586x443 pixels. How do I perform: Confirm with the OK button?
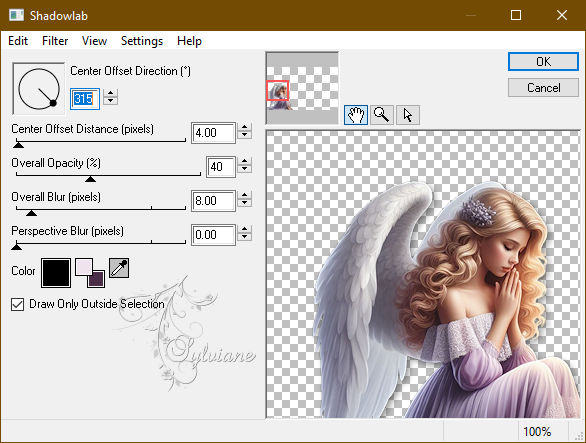pos(543,62)
